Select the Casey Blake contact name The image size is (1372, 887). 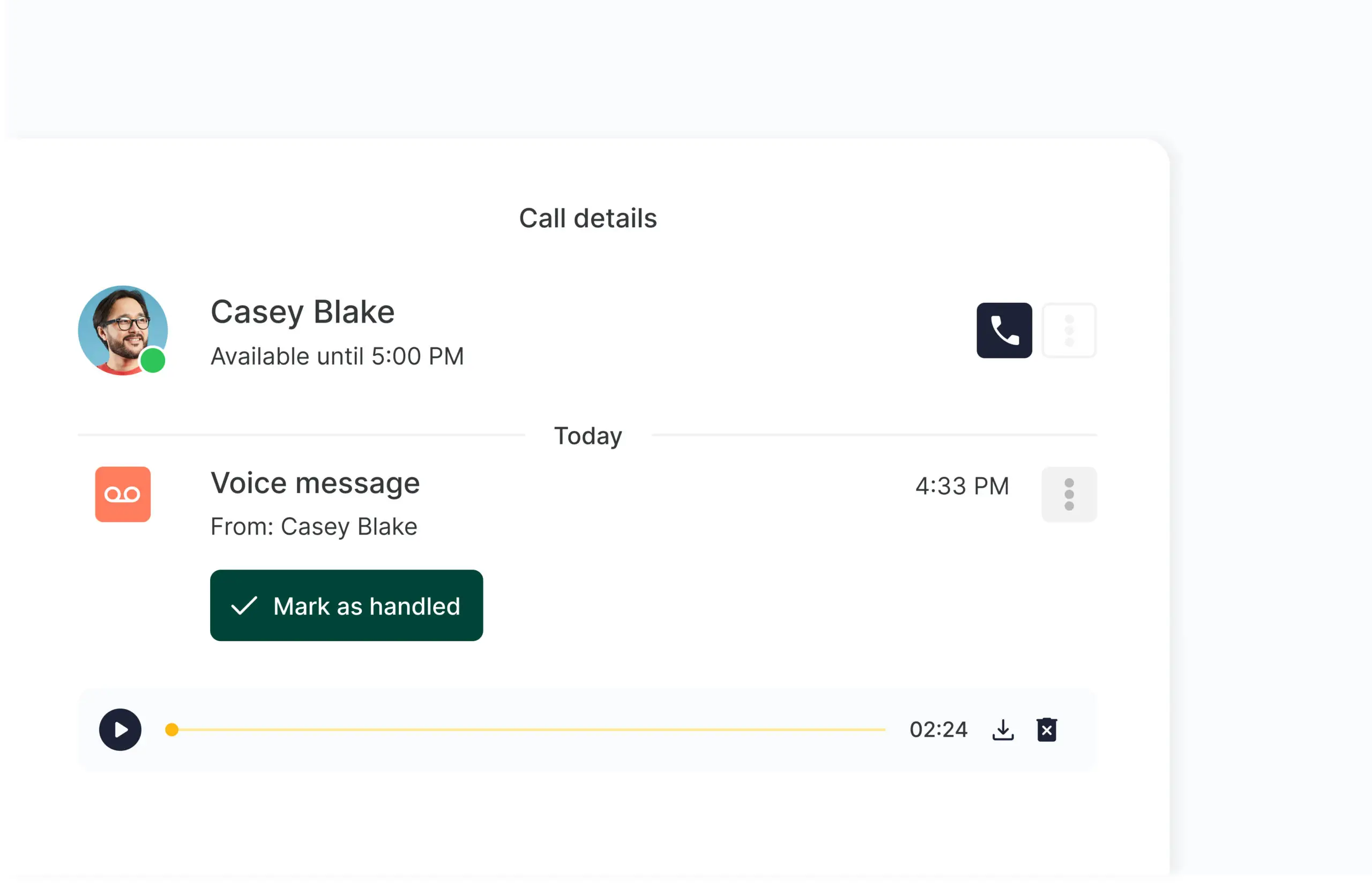point(302,311)
